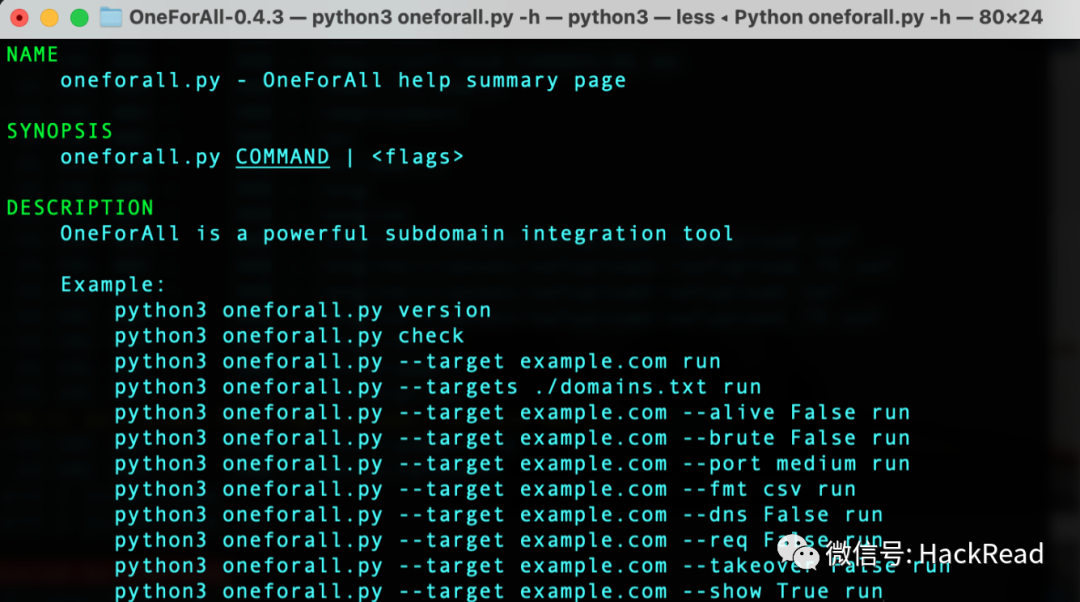
Task: Select the SYNOPSIS section heading
Action: [60, 131]
